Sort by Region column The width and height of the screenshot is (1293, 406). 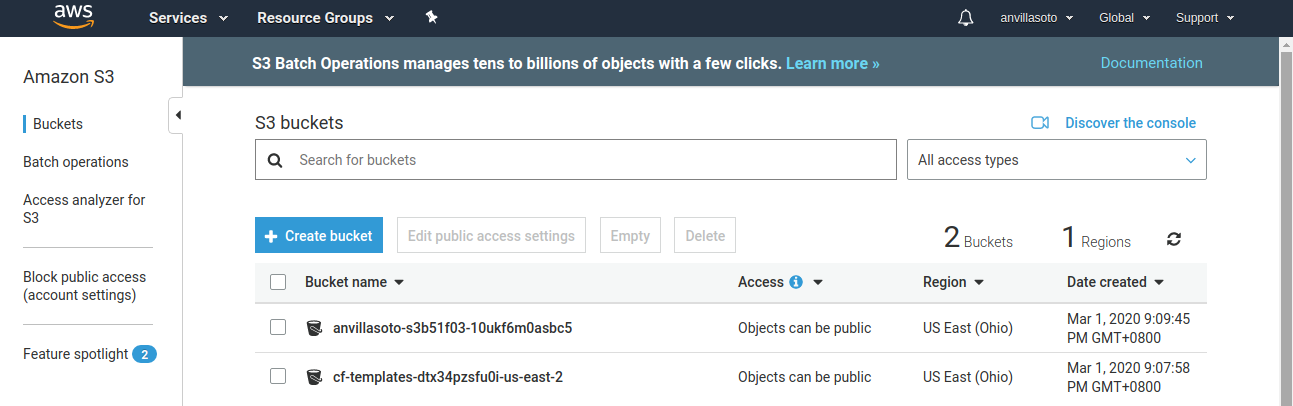point(953,282)
